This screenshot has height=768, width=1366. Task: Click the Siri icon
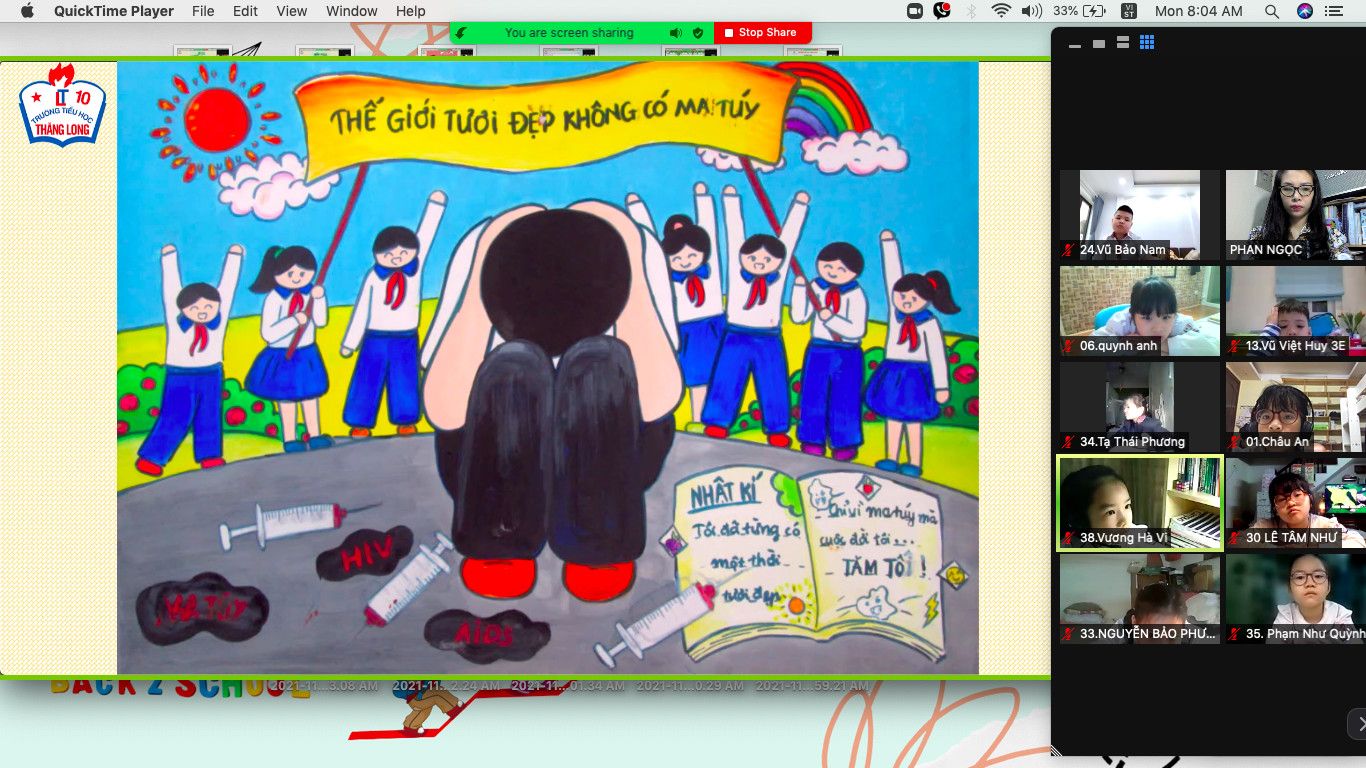pos(1304,11)
